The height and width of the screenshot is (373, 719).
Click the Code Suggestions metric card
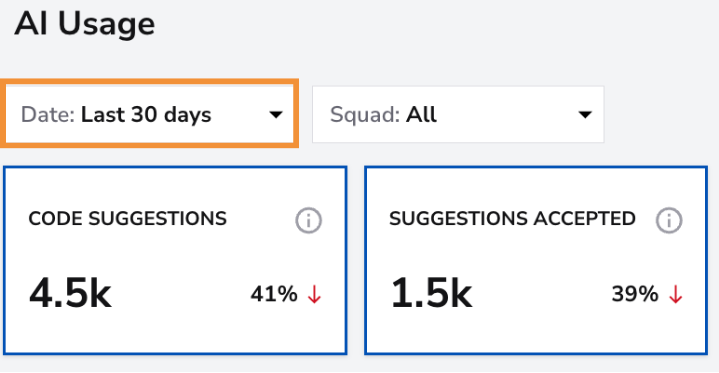click(x=175, y=260)
